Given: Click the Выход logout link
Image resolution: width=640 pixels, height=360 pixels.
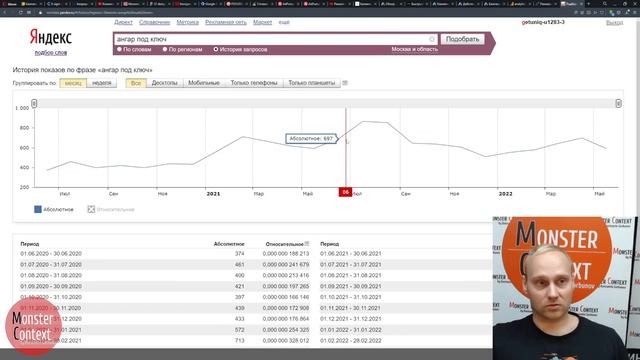Looking at the screenshot, I should (614, 23).
